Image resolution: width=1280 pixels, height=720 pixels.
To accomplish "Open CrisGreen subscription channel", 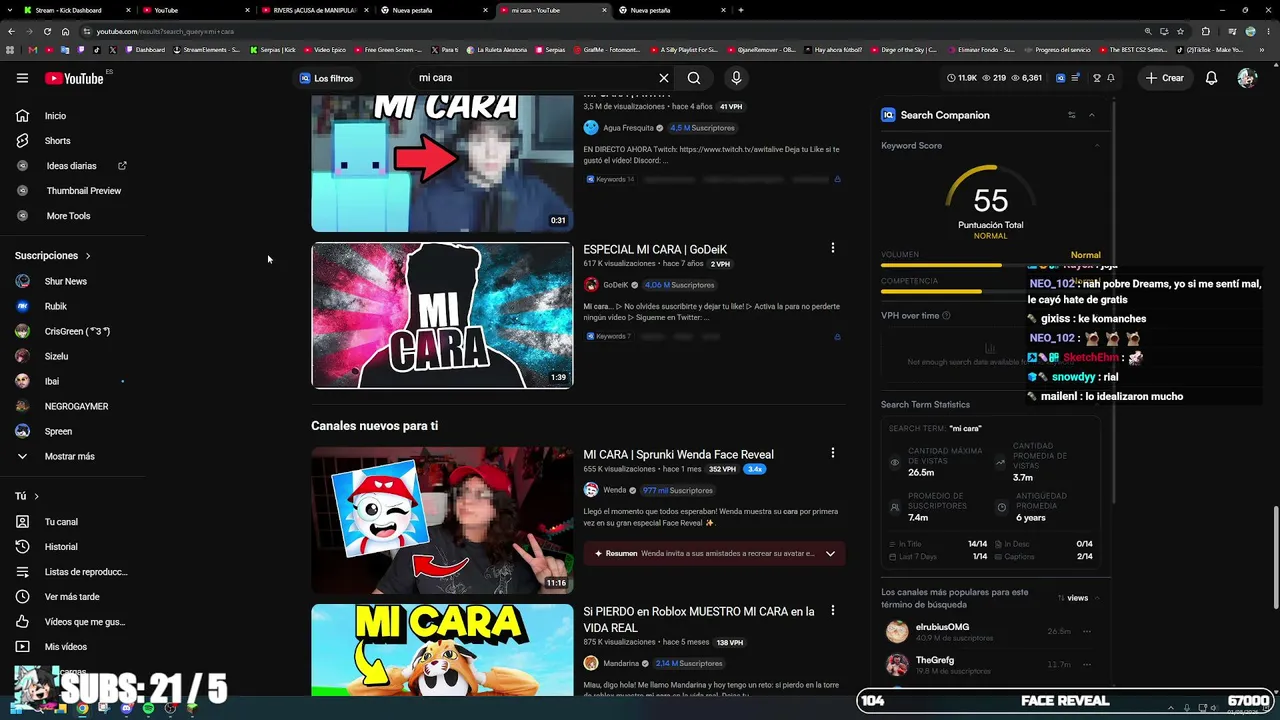I will click(x=77, y=332).
